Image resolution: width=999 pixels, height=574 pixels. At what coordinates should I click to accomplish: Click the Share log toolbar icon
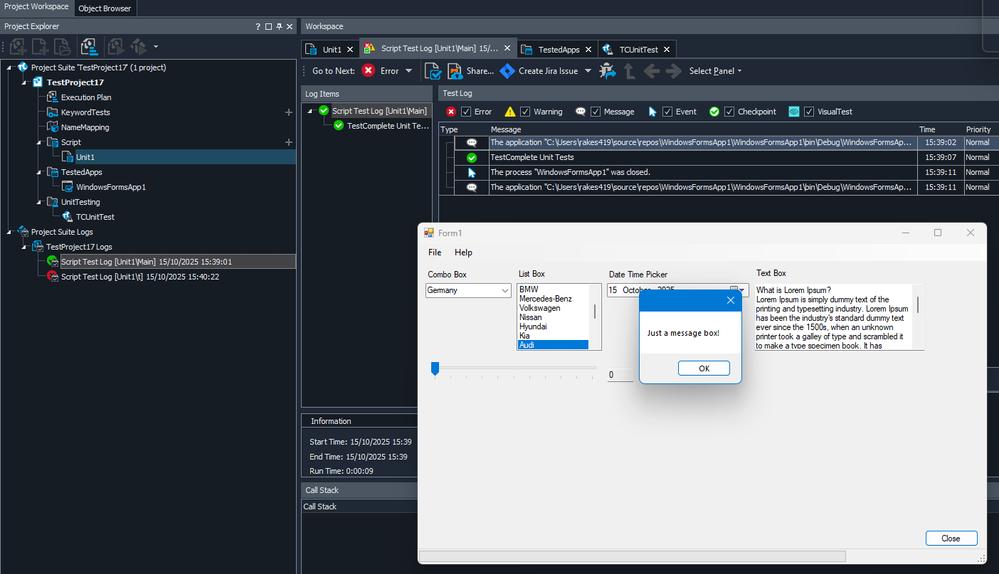click(x=456, y=71)
